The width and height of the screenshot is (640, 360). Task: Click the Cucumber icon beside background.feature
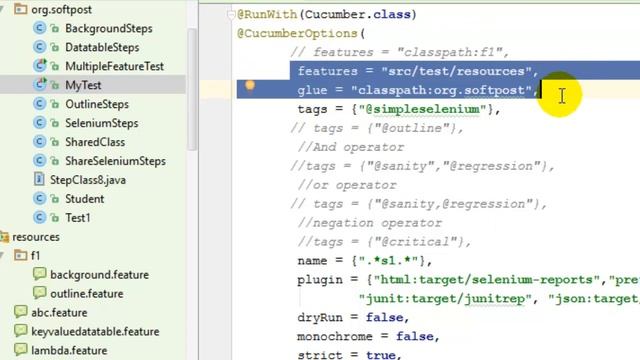coord(39,273)
